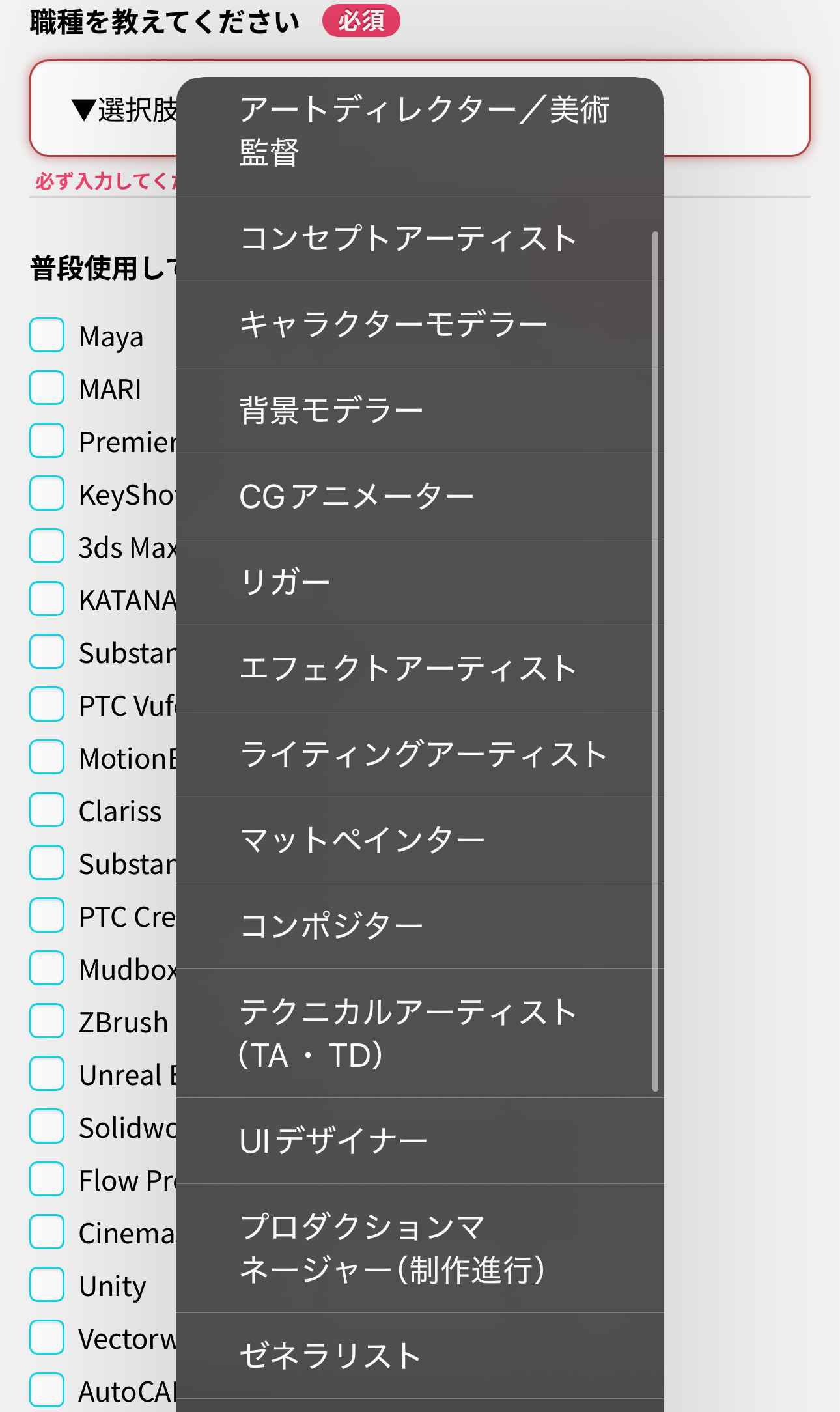Tick the Unity checkbox
Image resolution: width=840 pixels, height=1412 pixels.
pyautogui.click(x=47, y=1284)
